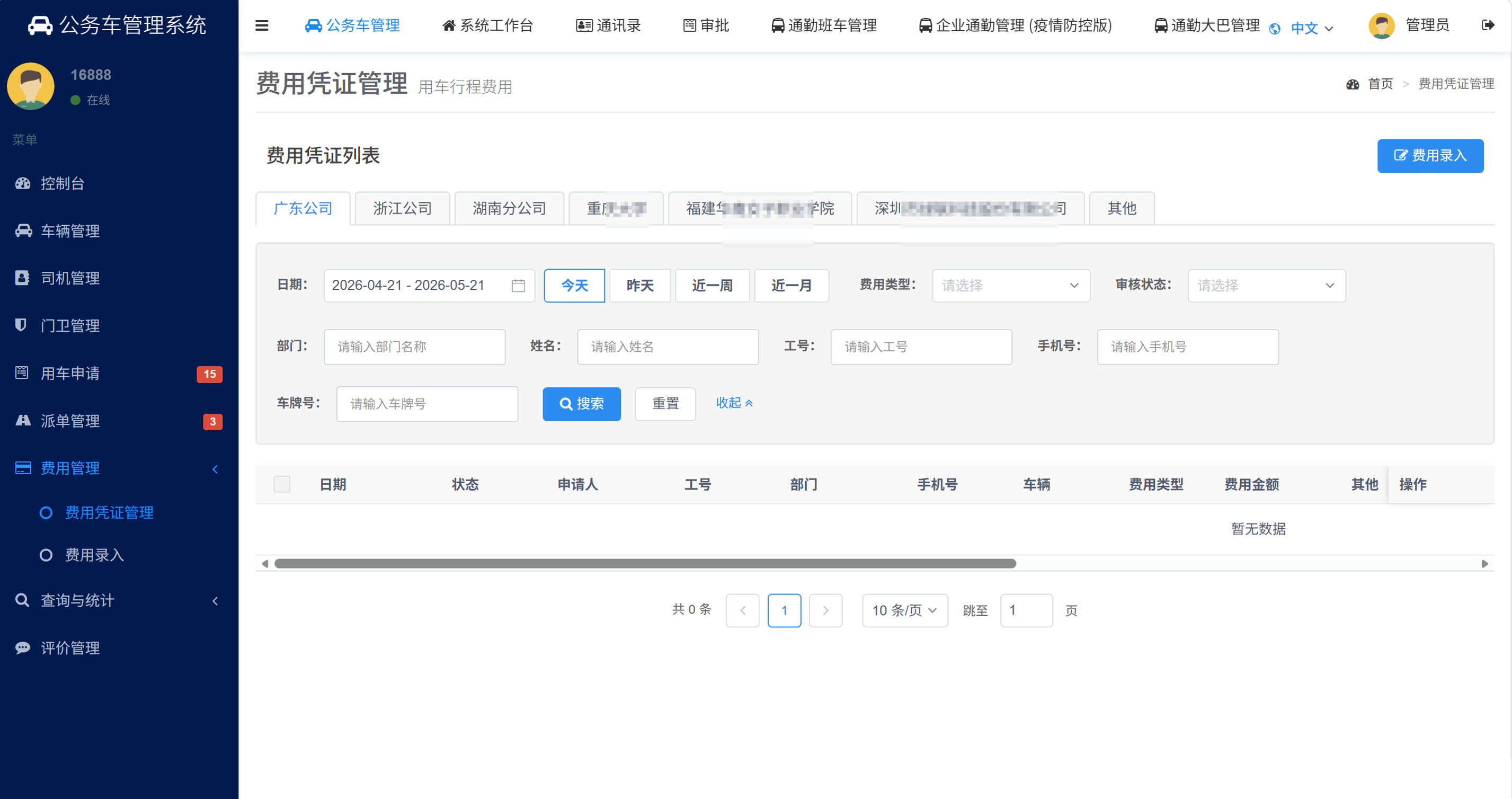Viewport: 1512px width, 799px height.
Task: Click the 搜索 search button
Action: click(581, 404)
